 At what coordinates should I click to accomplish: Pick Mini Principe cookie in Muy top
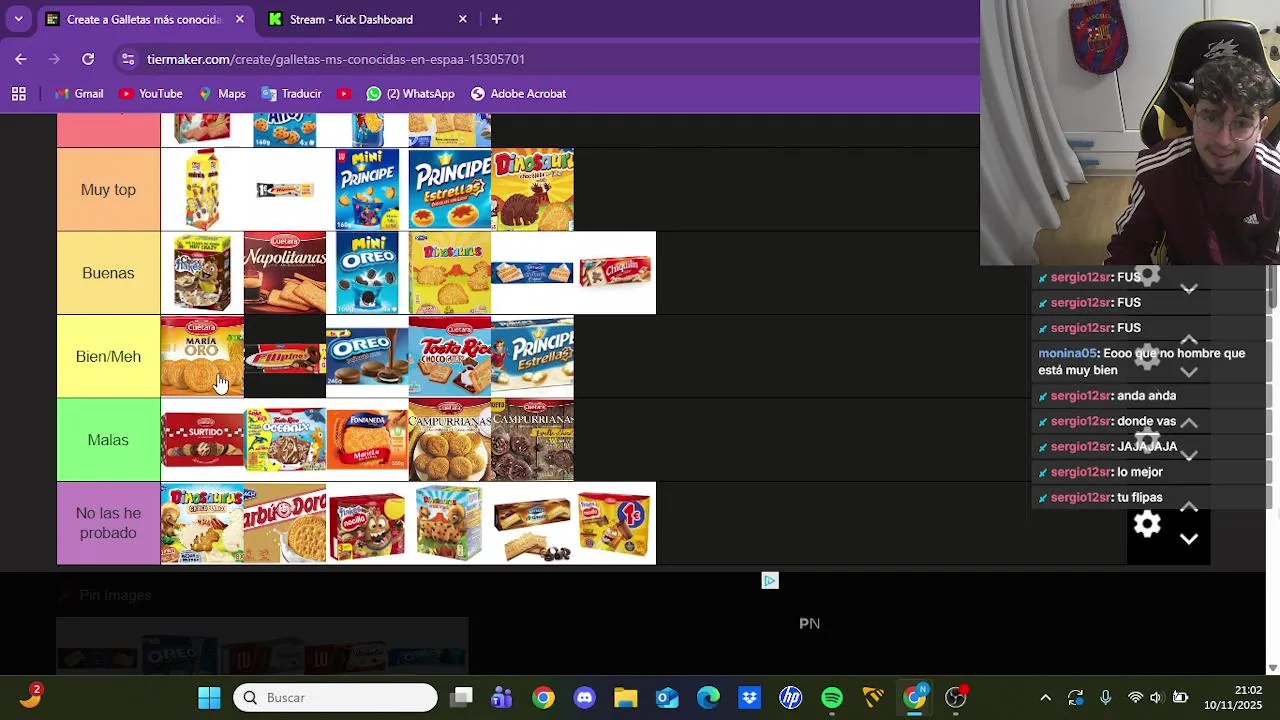coord(367,190)
